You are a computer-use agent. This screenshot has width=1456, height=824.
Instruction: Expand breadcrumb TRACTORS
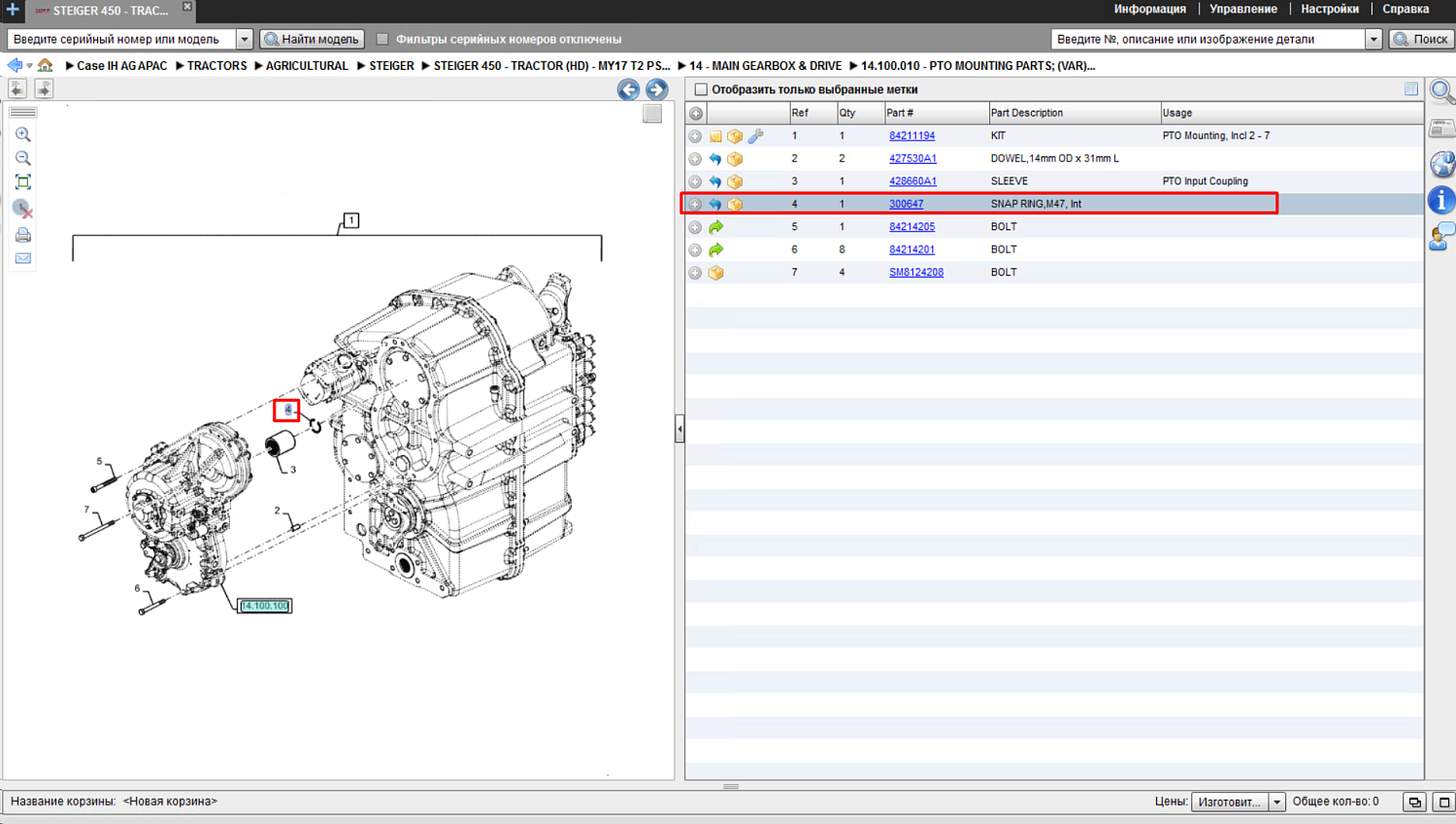(x=180, y=65)
